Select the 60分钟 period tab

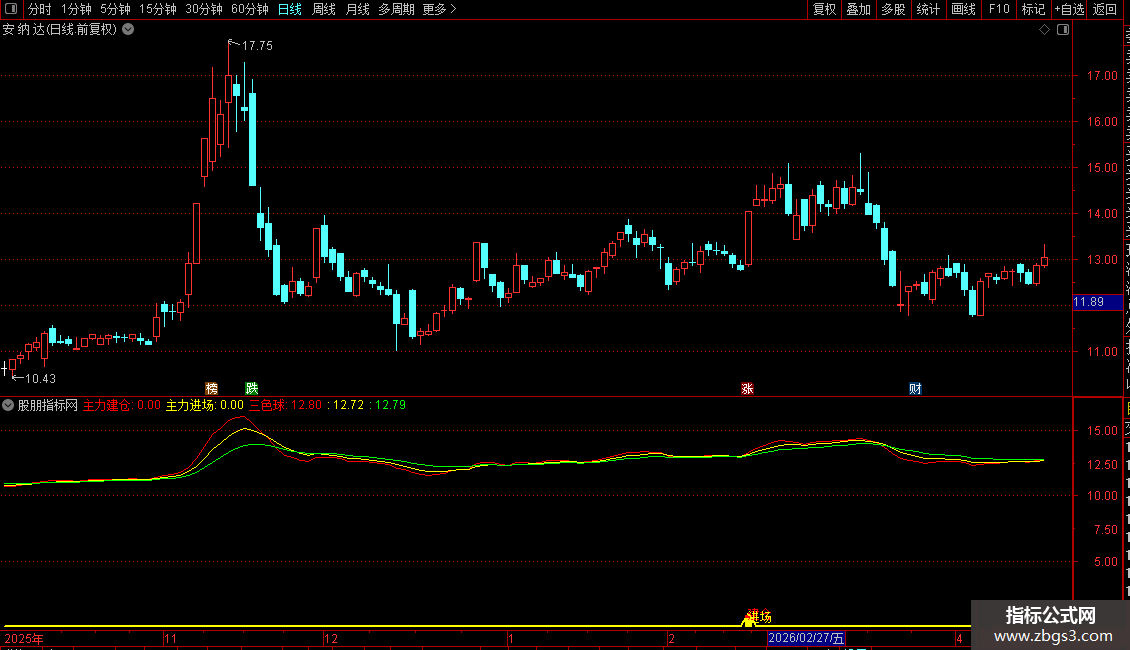[250, 9]
